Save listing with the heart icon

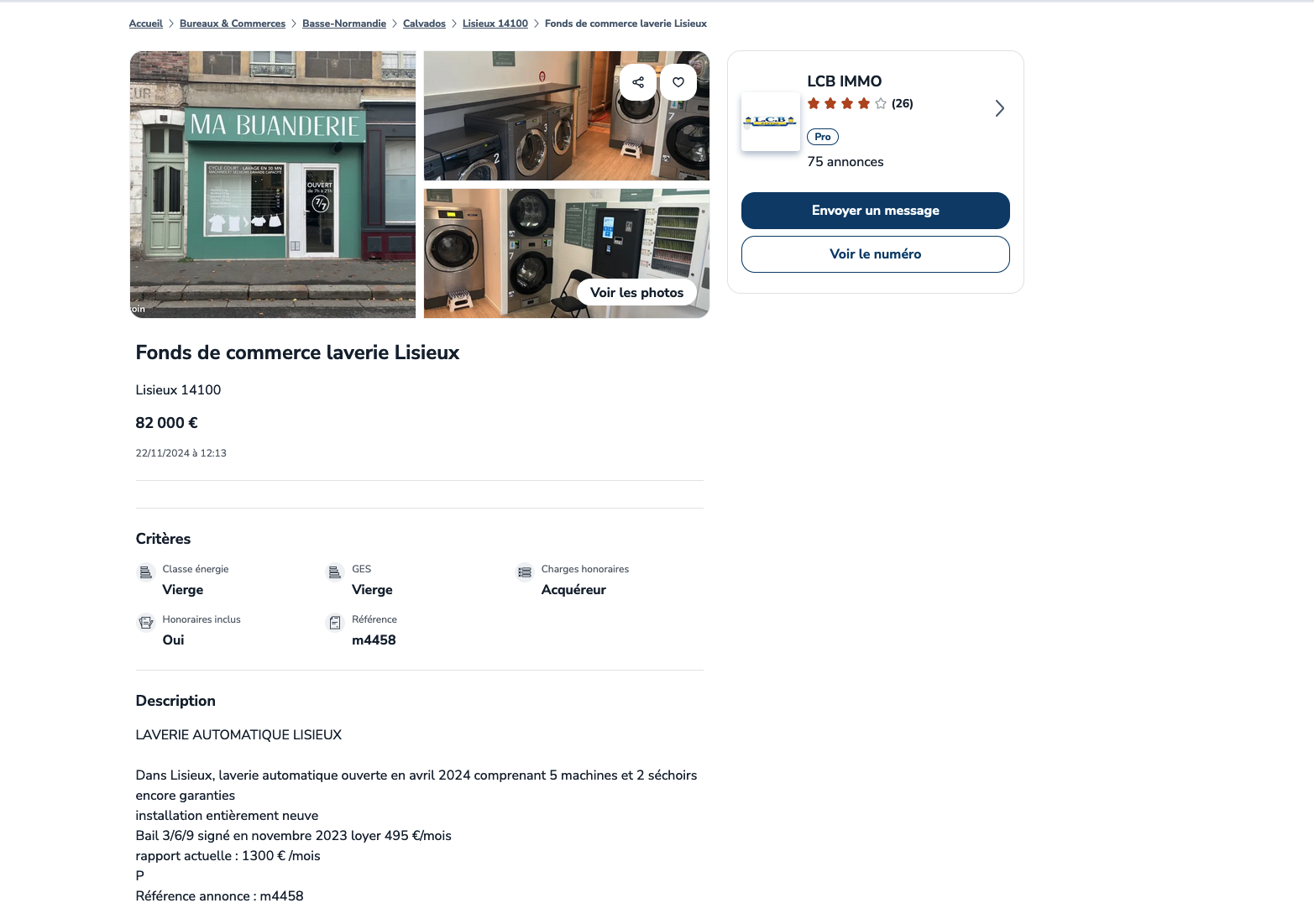click(x=678, y=82)
